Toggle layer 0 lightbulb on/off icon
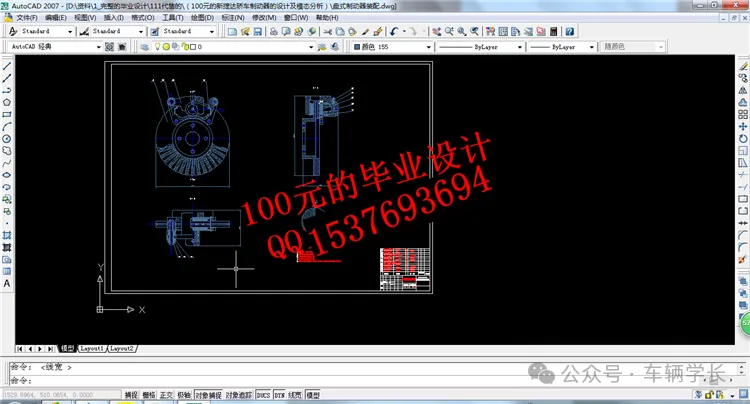This screenshot has width=750, height=404. pyautogui.click(x=157, y=47)
